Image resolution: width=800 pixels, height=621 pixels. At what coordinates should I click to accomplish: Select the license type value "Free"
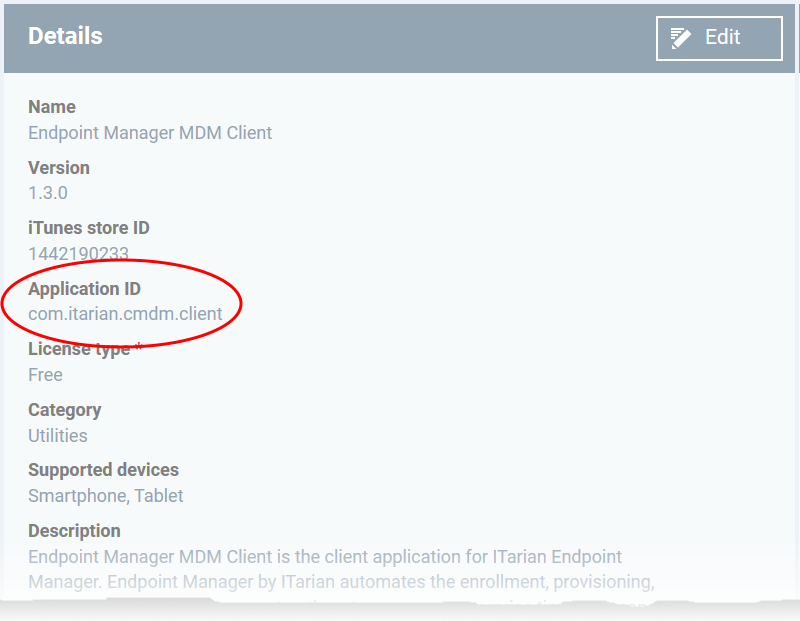[45, 375]
